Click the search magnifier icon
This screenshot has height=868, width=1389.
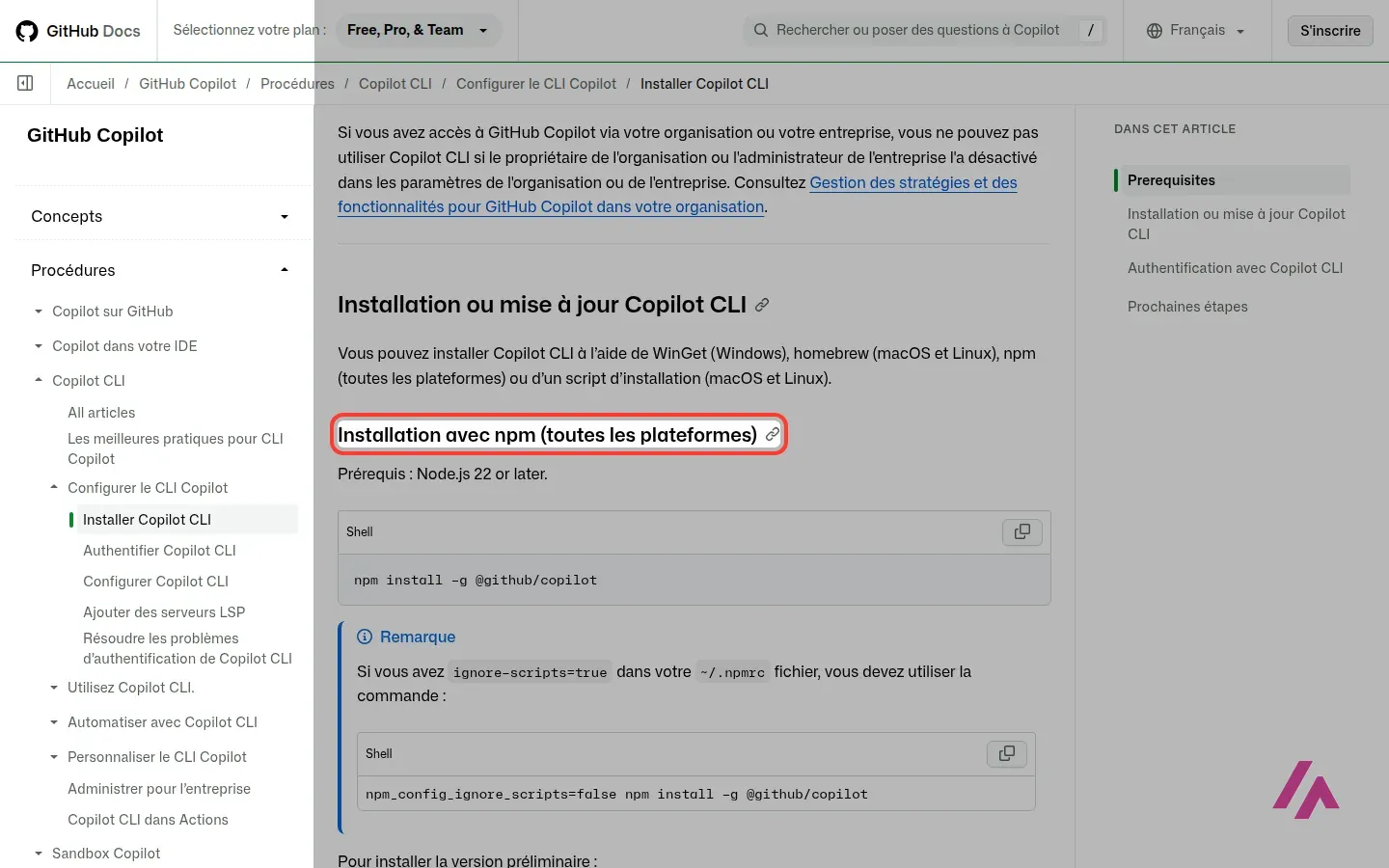point(761,30)
